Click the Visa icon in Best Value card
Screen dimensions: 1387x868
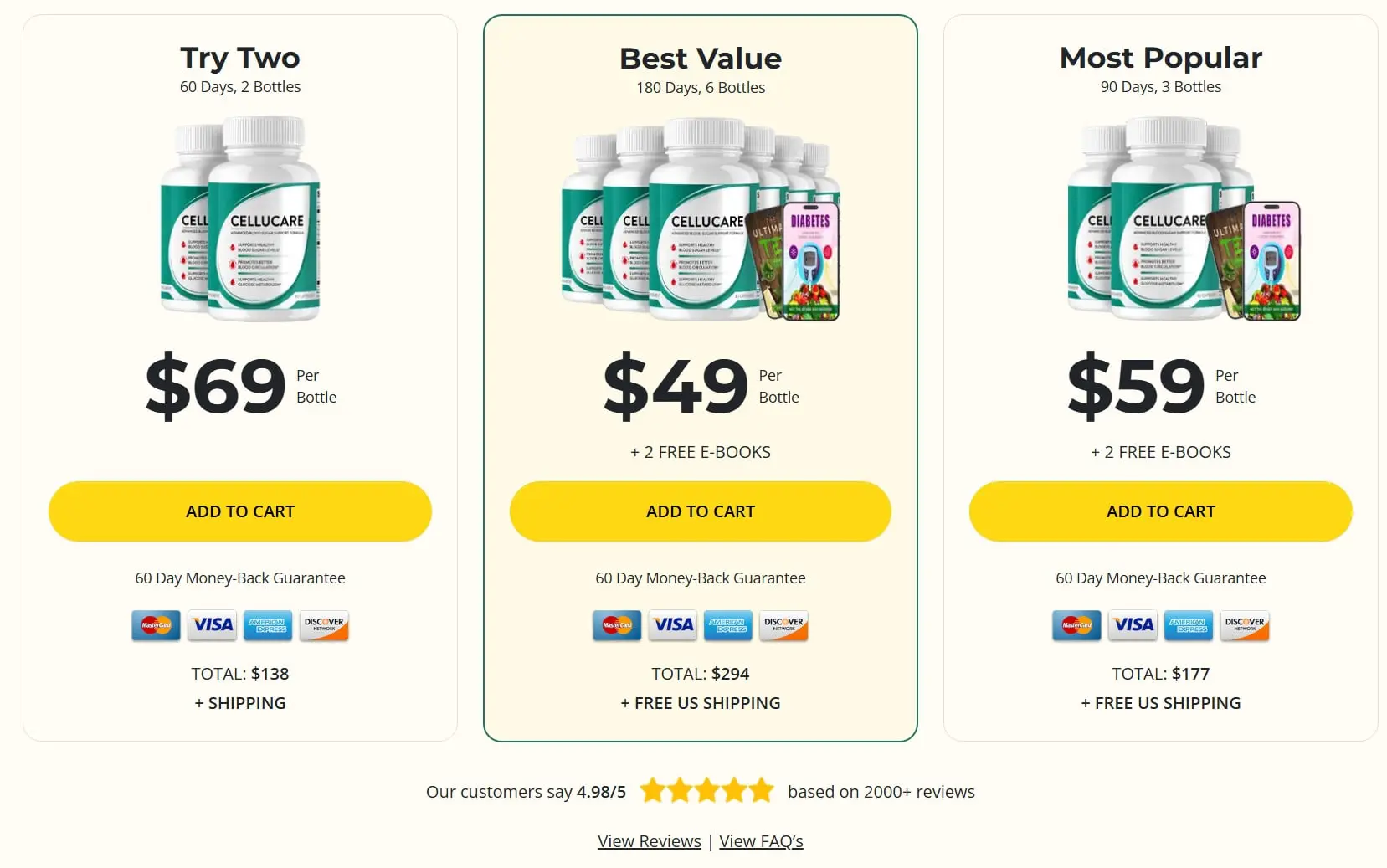tap(673, 625)
